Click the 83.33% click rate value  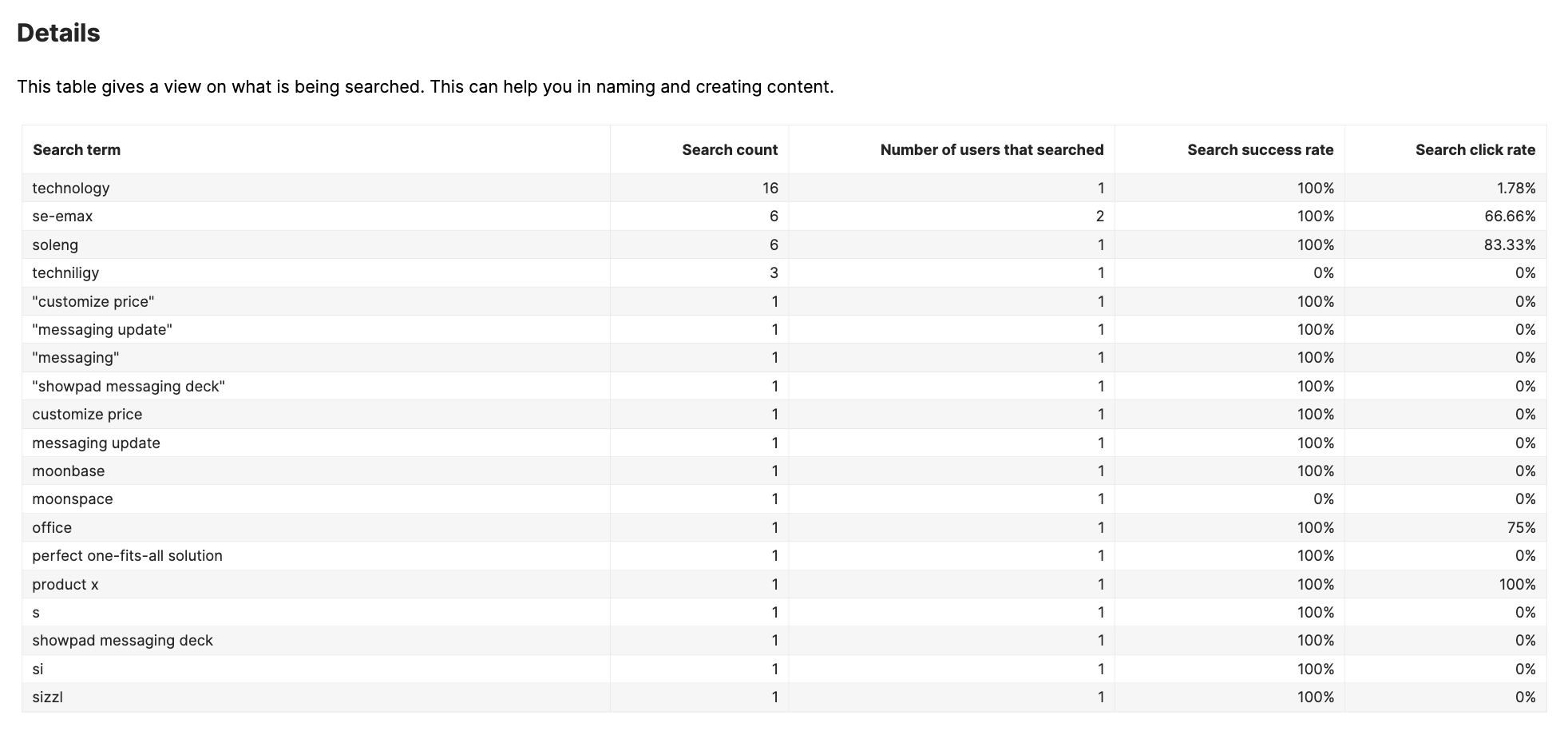pyautogui.click(x=1510, y=245)
